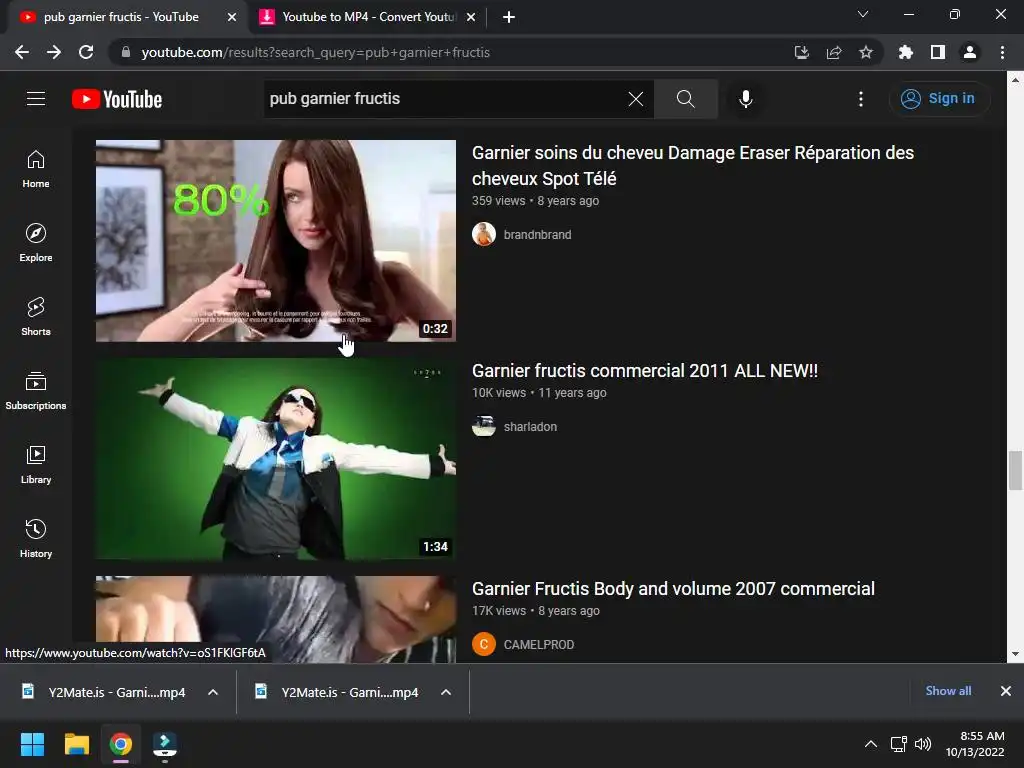The image size is (1024, 768).
Task: Go back in browser
Action: (x=22, y=52)
